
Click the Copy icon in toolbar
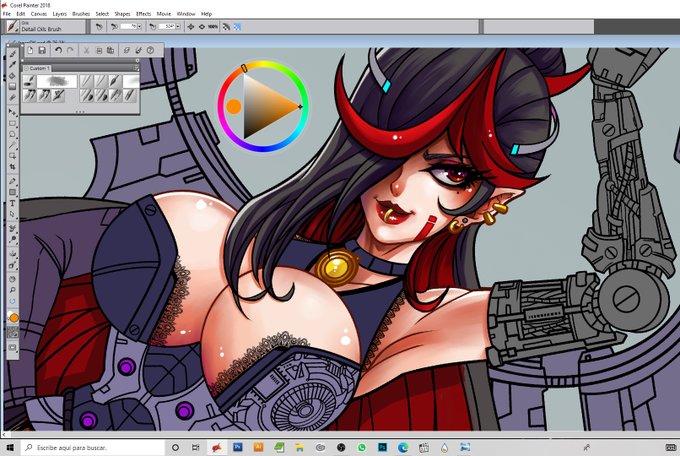coord(99,50)
